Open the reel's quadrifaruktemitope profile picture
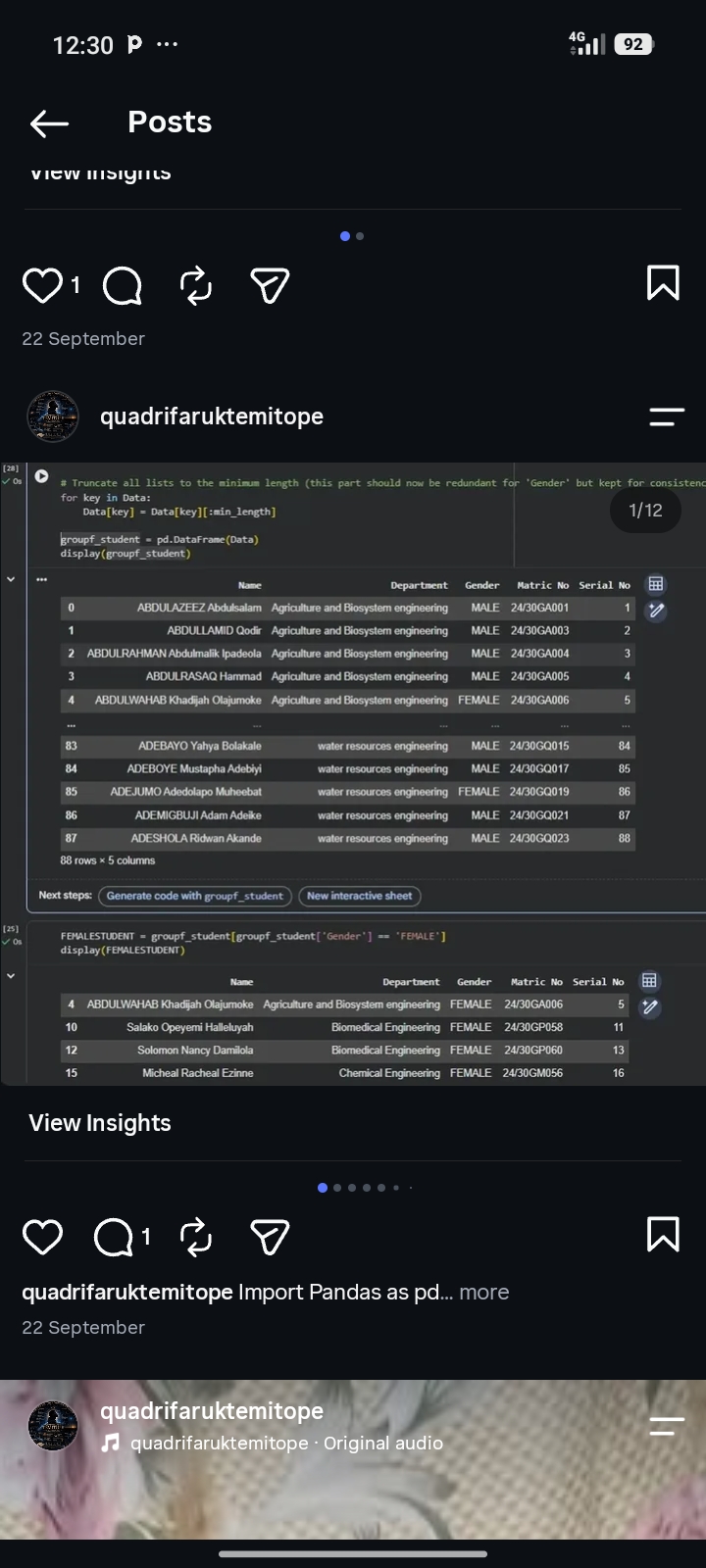This screenshot has width=706, height=1568. click(52, 1425)
